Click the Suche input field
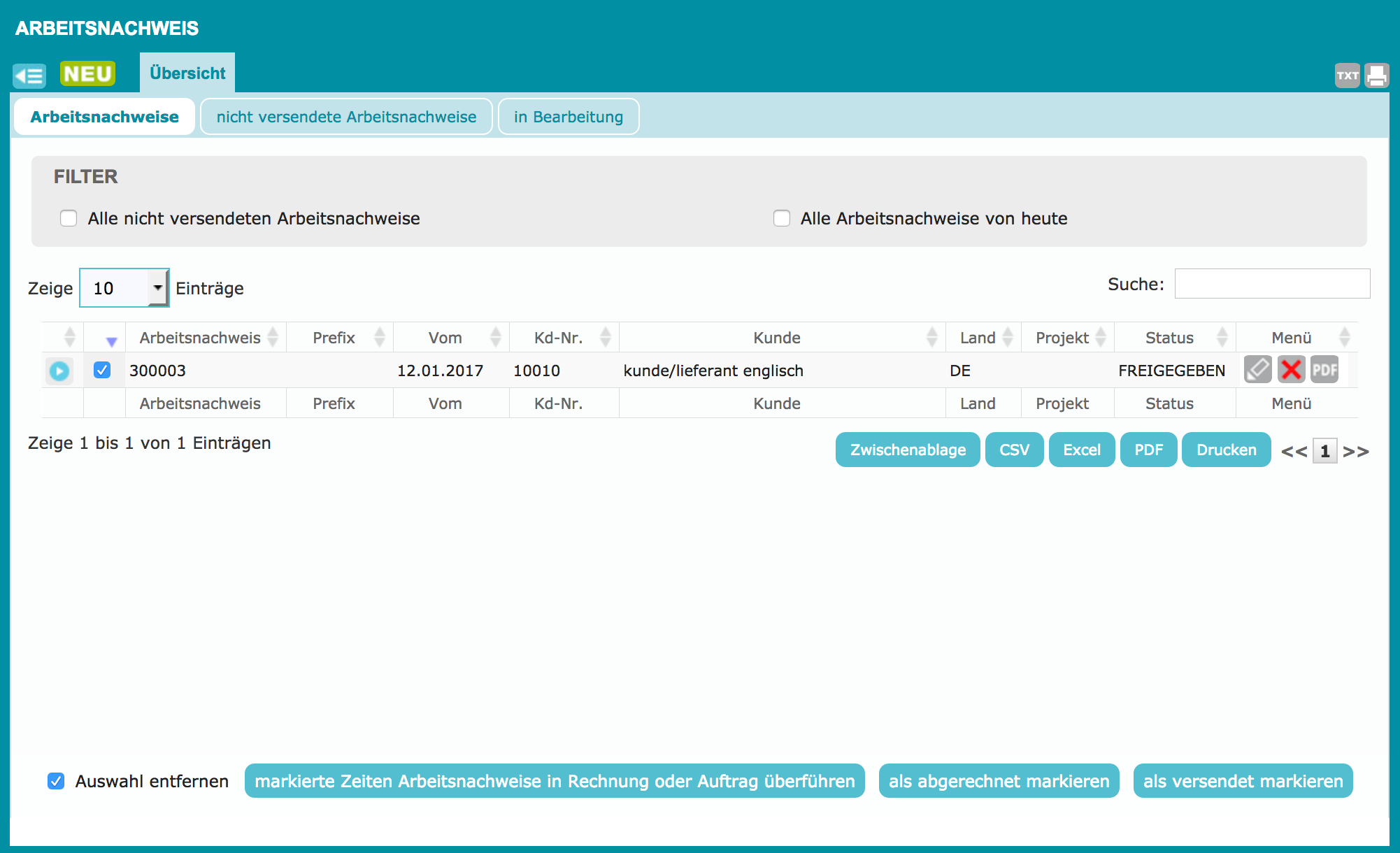Viewport: 1400px width, 853px height. point(1271,284)
